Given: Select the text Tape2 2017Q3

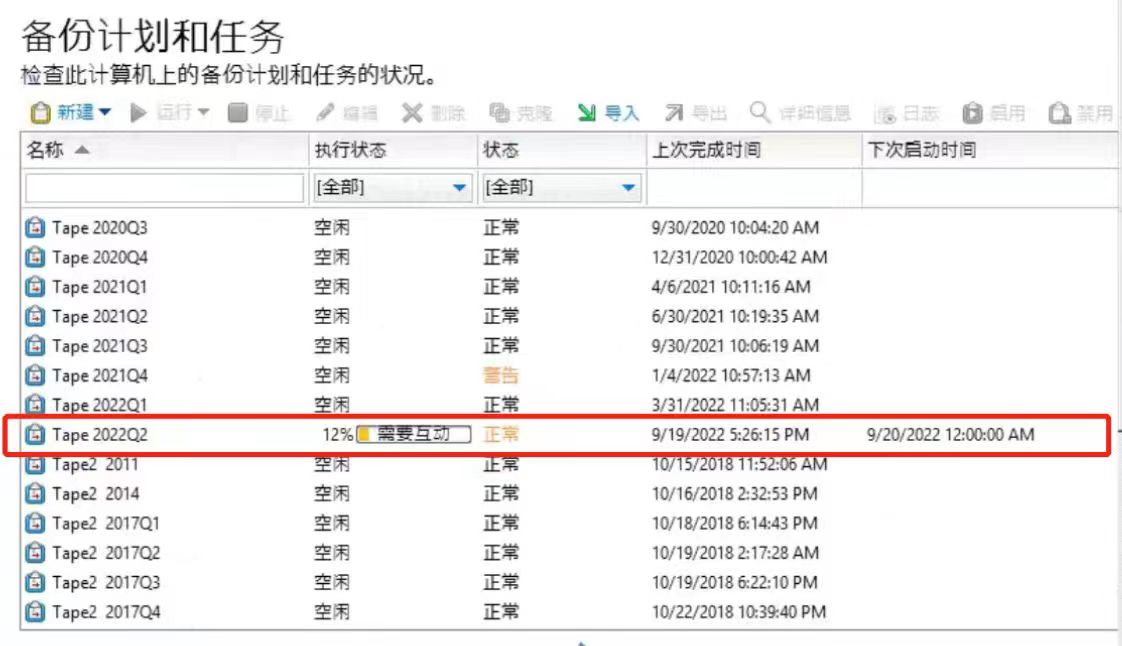Looking at the screenshot, I should click(x=106, y=582).
